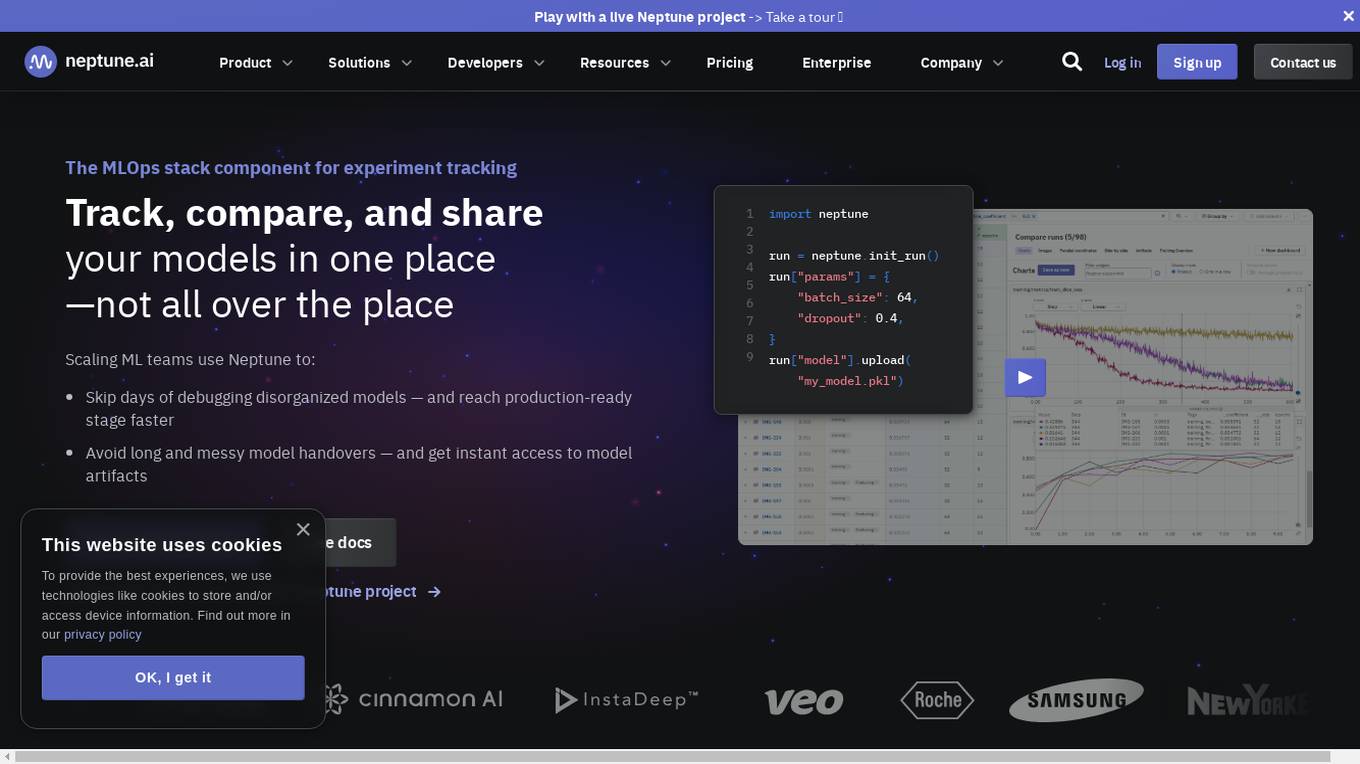Click the InstaDeep logo
1360x764 pixels.
627,699
